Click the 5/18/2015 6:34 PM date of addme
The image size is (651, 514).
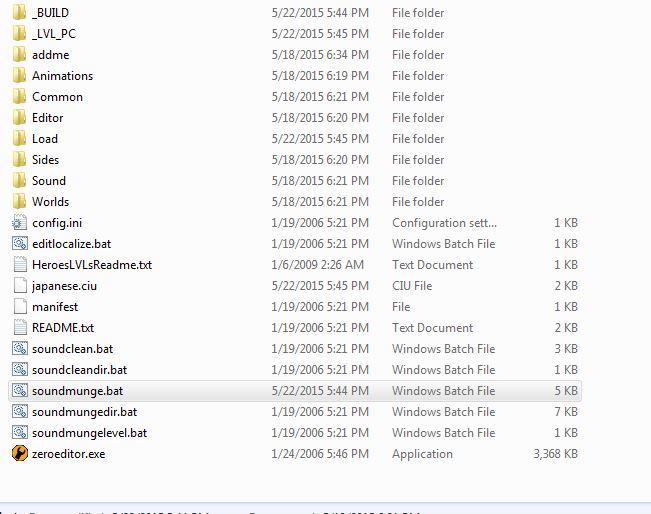tap(320, 55)
